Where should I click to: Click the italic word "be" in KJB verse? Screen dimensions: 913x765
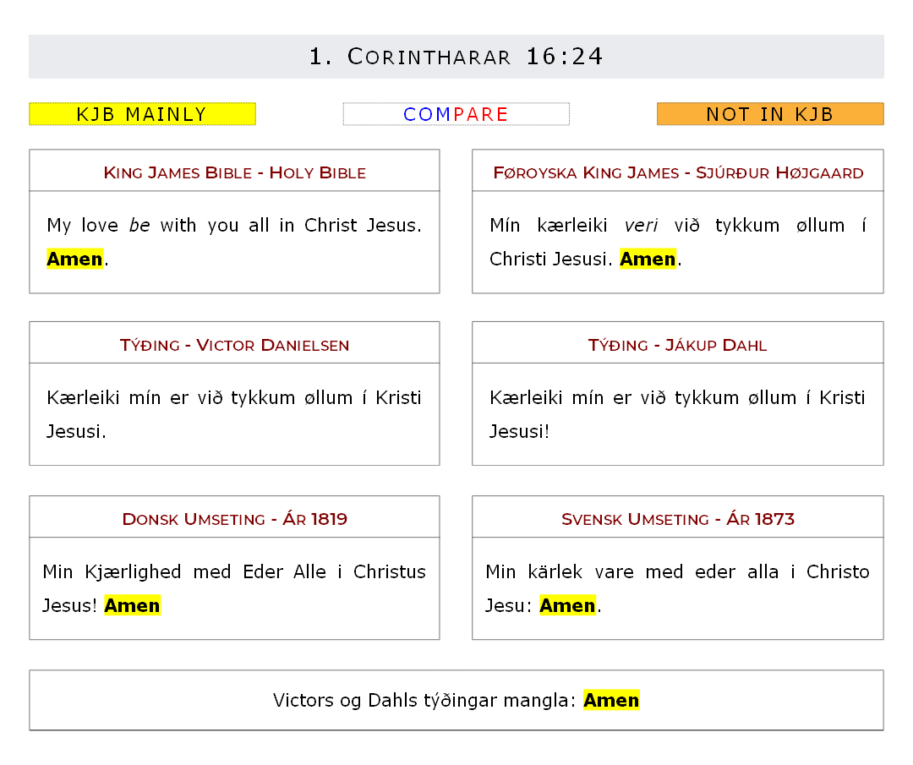pyautogui.click(x=139, y=225)
